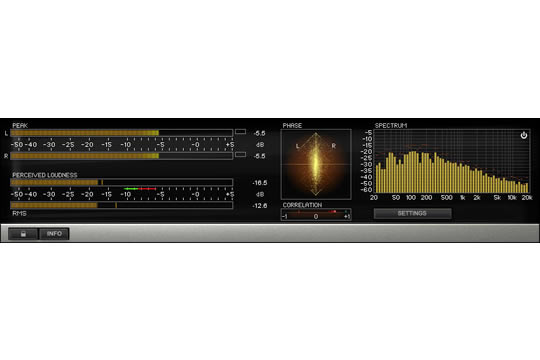This screenshot has width=540, height=360.
Task: Click the RMS label
Action: point(19,214)
